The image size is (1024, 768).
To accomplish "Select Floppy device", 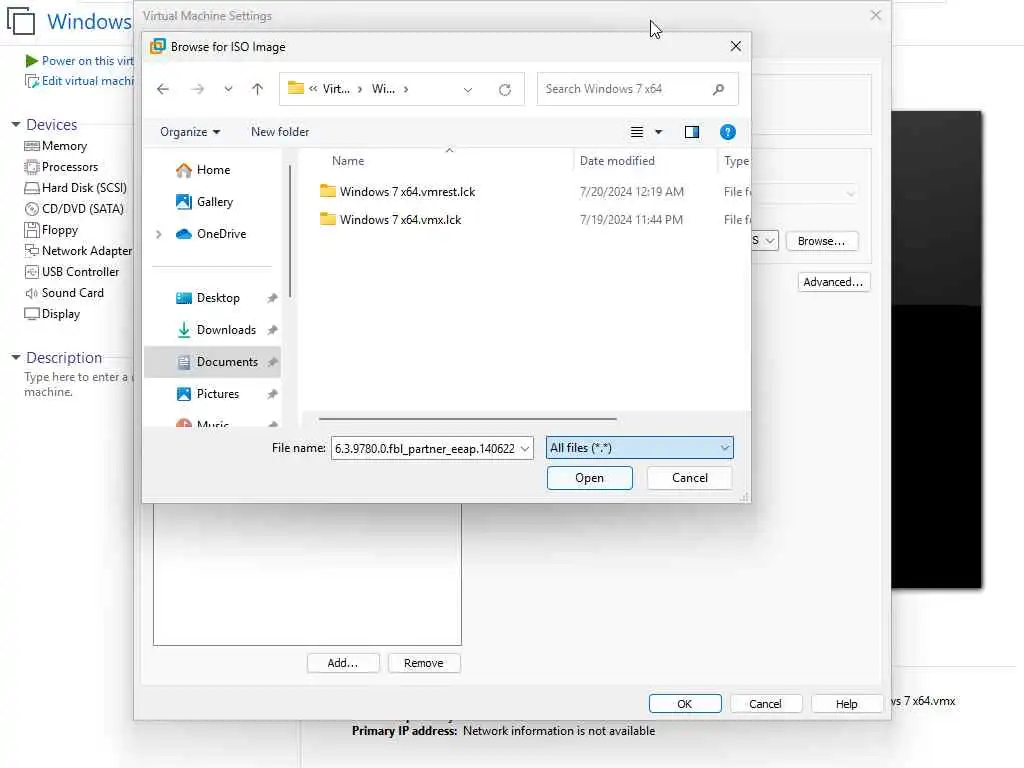I will (52, 230).
